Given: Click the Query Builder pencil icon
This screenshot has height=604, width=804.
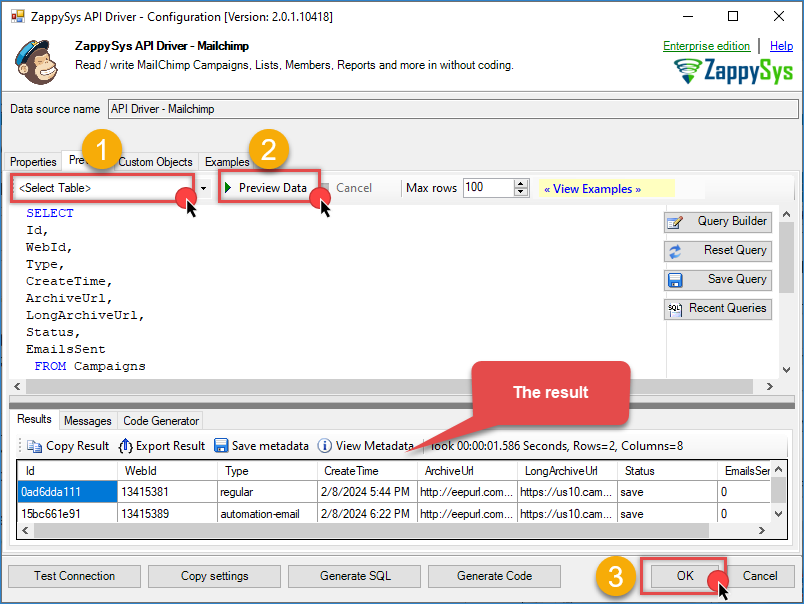Looking at the screenshot, I should [675, 223].
